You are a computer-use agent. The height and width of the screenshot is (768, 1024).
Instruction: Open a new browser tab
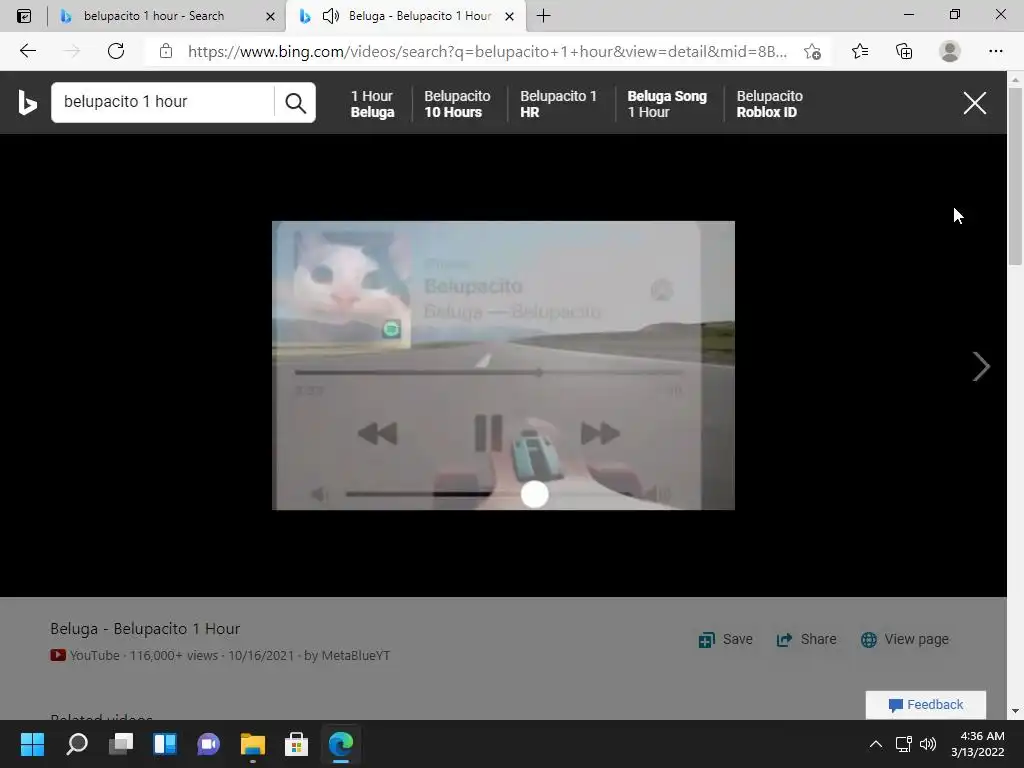pos(543,16)
